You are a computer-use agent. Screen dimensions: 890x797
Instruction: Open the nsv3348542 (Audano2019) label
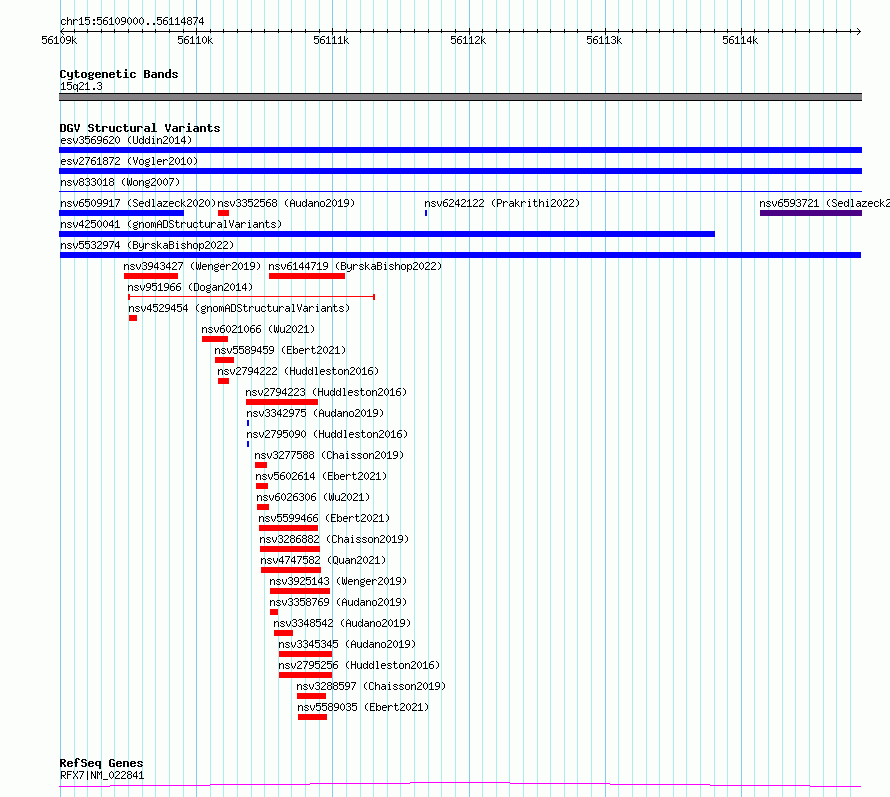click(342, 623)
